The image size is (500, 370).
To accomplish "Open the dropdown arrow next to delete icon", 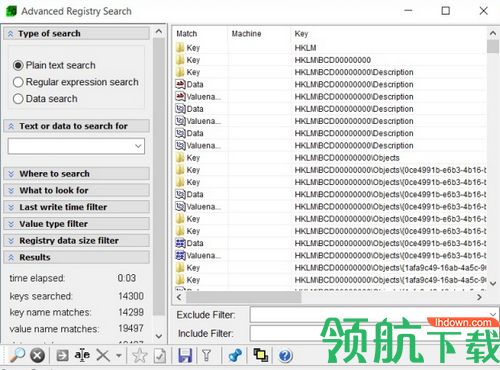I will tap(119, 356).
